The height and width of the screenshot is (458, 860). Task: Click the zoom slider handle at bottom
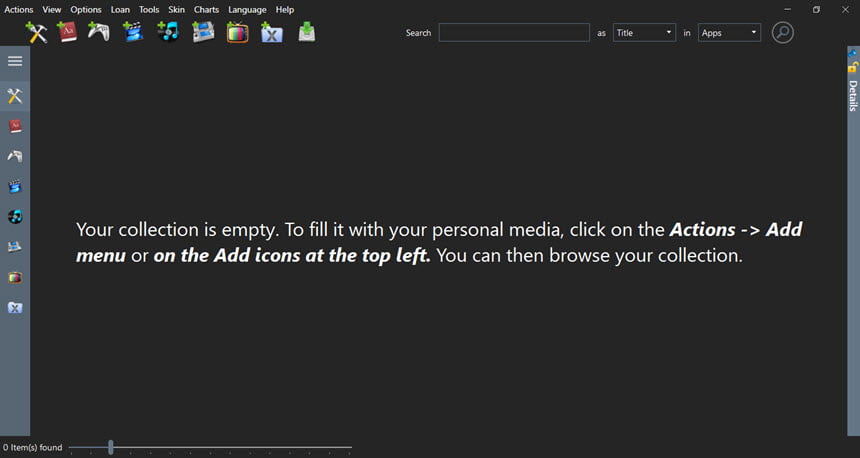click(110, 447)
